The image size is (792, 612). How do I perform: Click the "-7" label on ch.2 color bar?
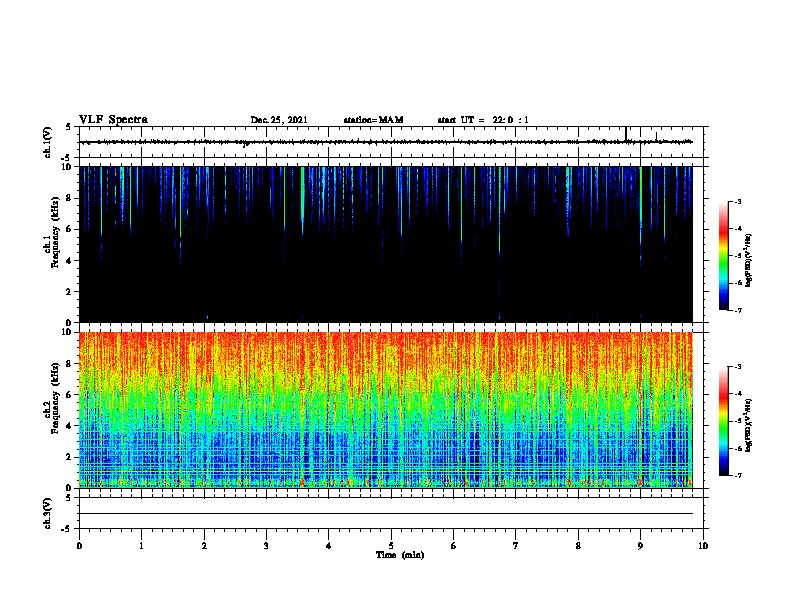(737, 475)
